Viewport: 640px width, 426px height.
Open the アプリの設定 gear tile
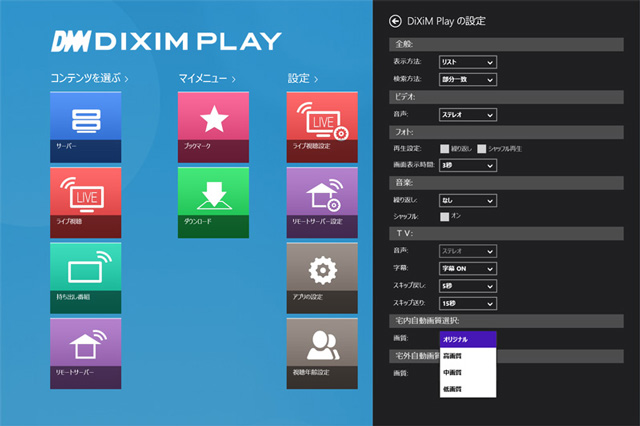[322, 278]
